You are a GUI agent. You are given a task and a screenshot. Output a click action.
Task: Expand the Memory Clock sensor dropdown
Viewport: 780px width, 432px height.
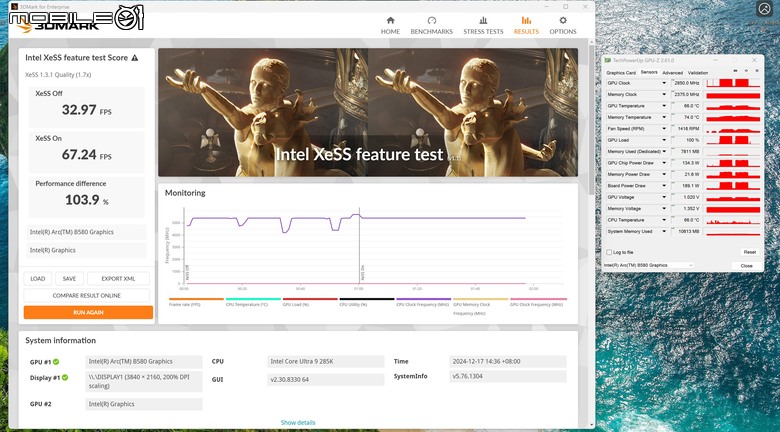tap(664, 95)
